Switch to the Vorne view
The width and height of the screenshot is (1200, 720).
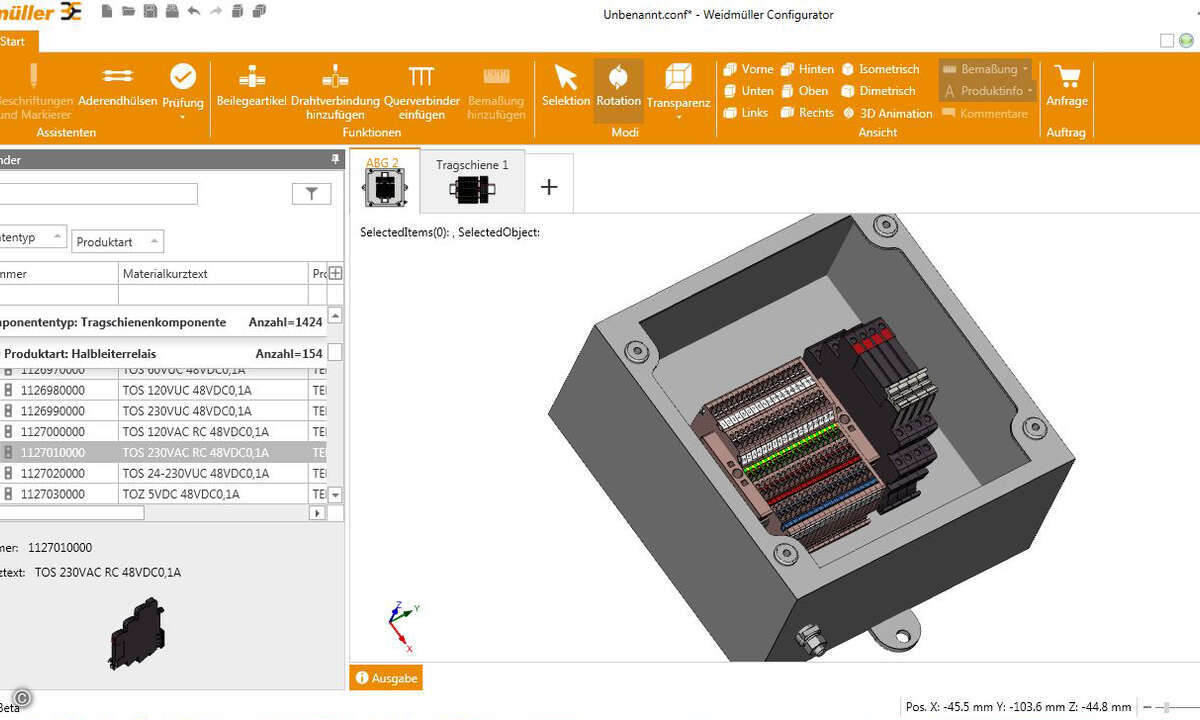point(748,69)
